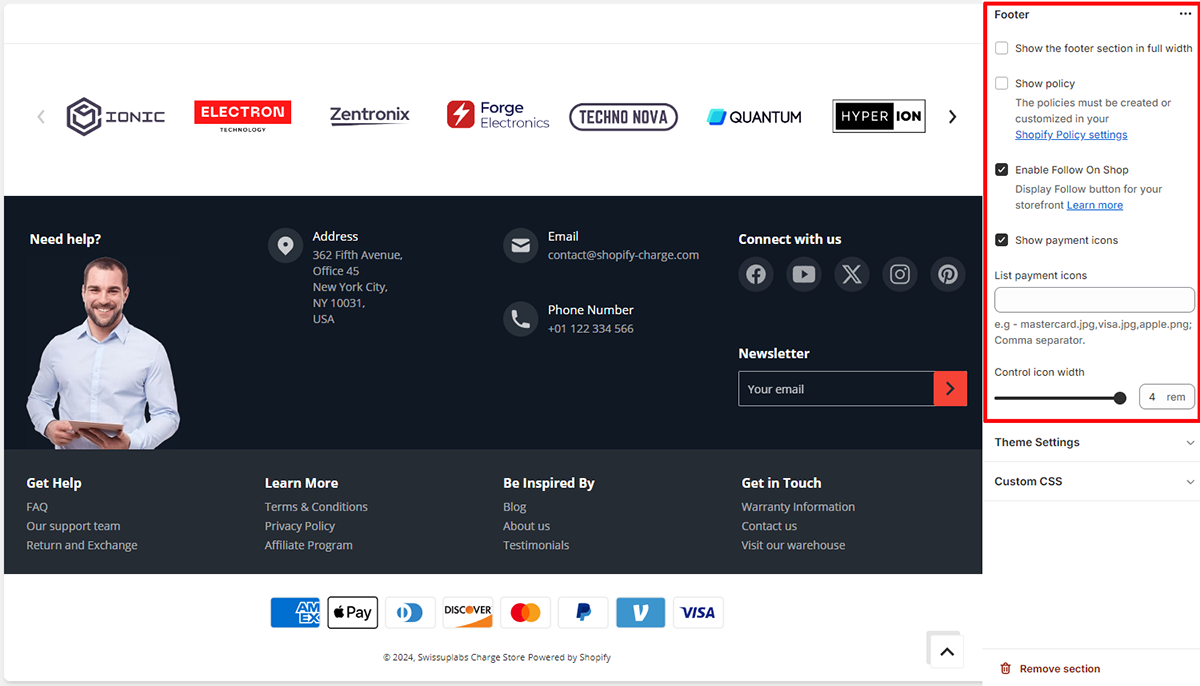The image size is (1200, 686).
Task: Click the PayPal payment icon
Action: pyautogui.click(x=583, y=612)
